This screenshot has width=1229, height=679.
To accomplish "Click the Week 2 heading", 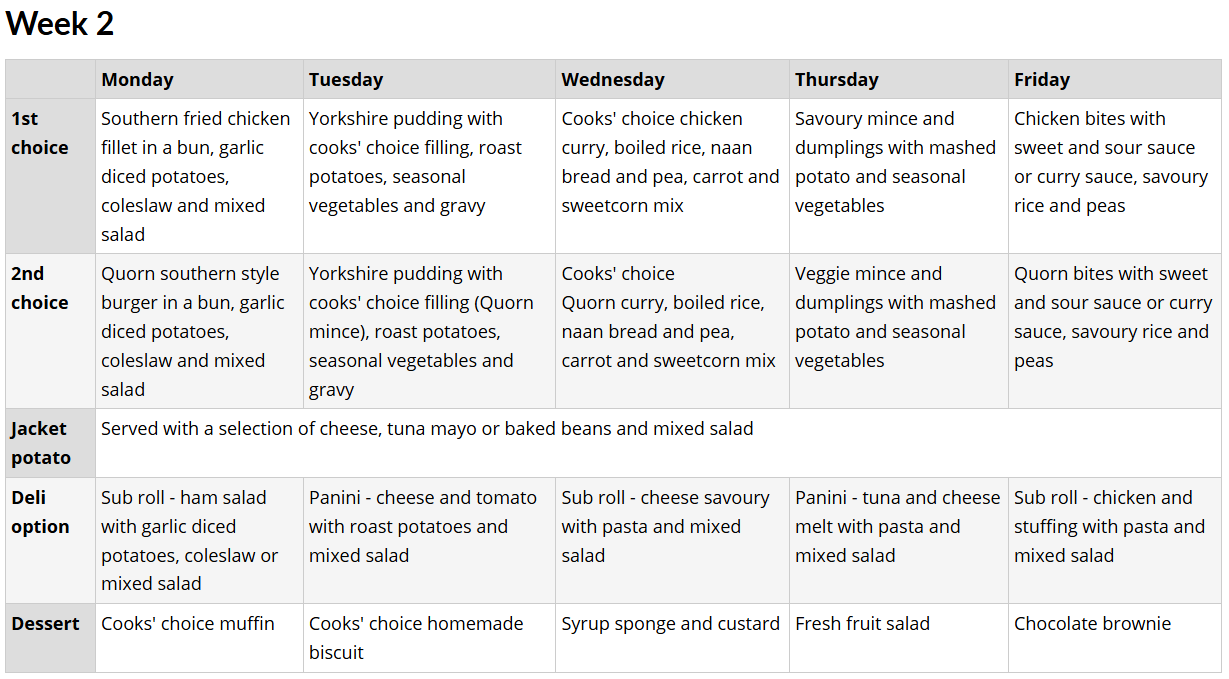I will point(60,24).
